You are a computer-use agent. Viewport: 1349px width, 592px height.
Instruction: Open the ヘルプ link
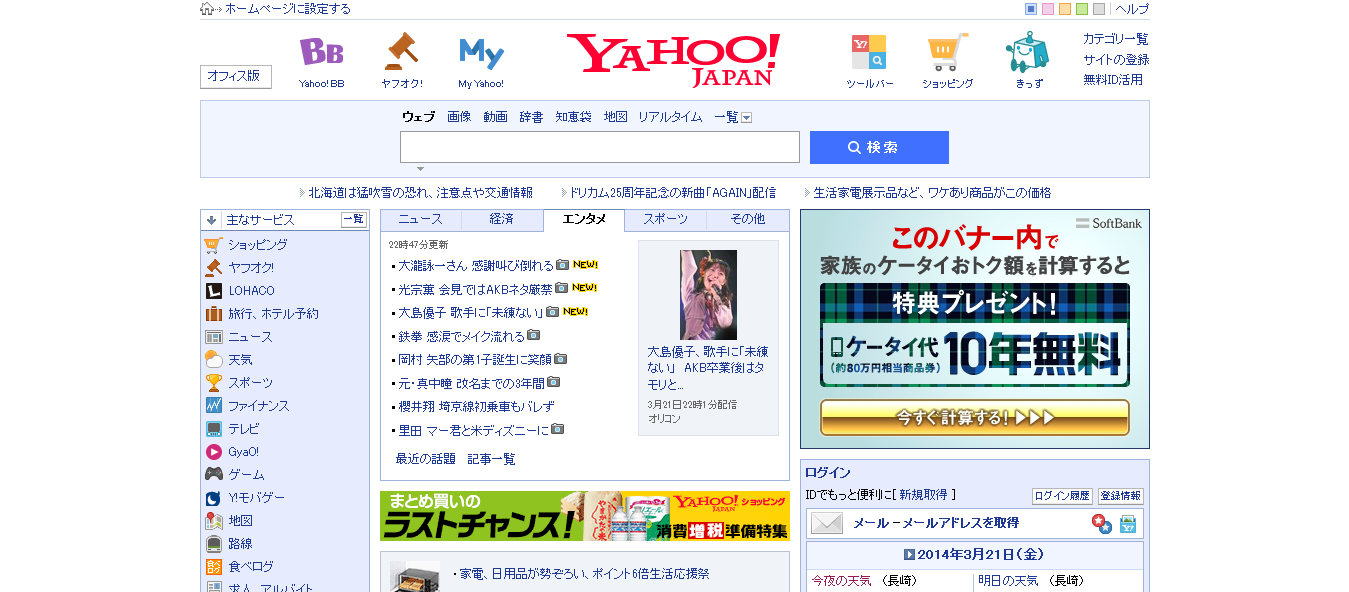tap(1132, 9)
